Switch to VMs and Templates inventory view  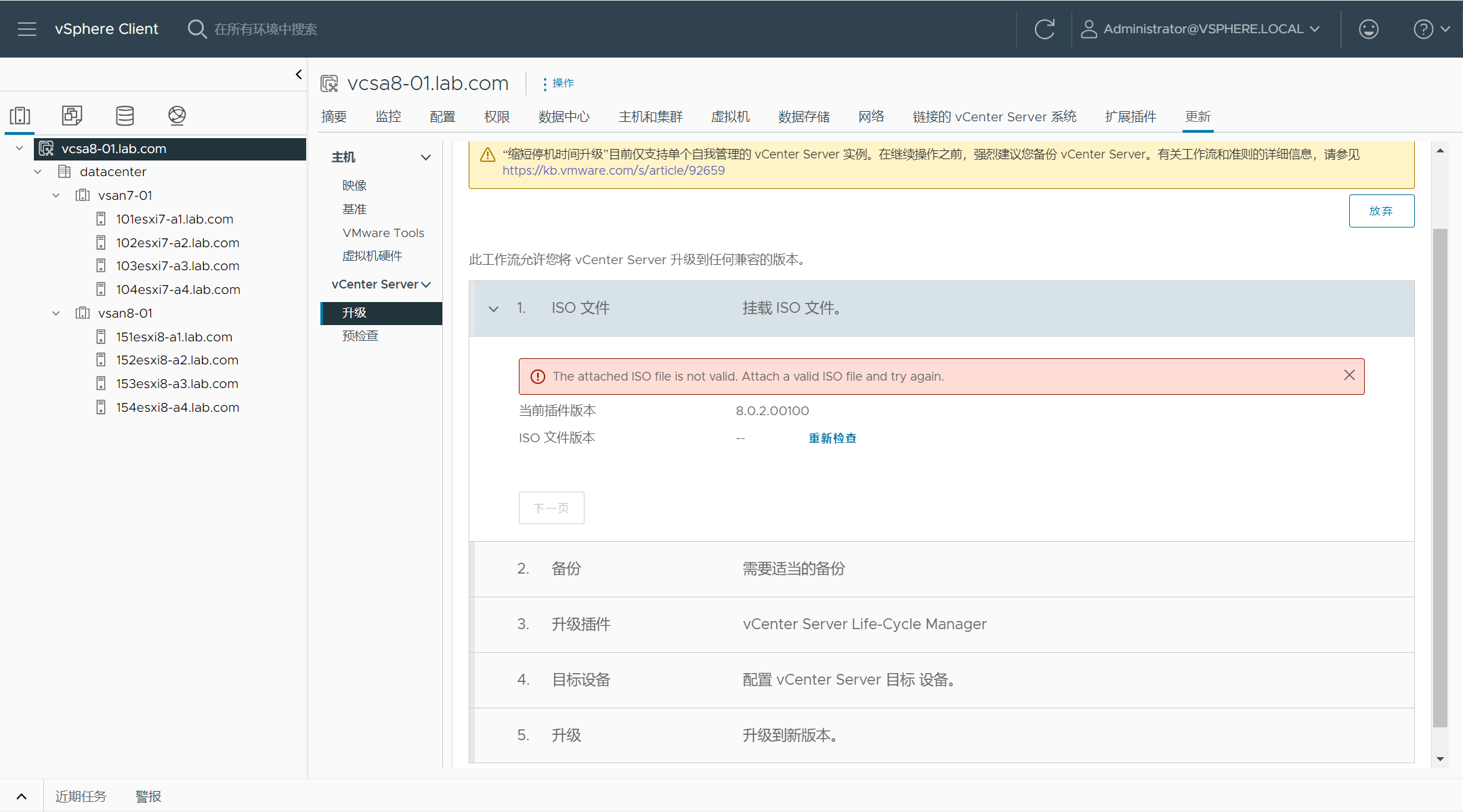point(72,116)
